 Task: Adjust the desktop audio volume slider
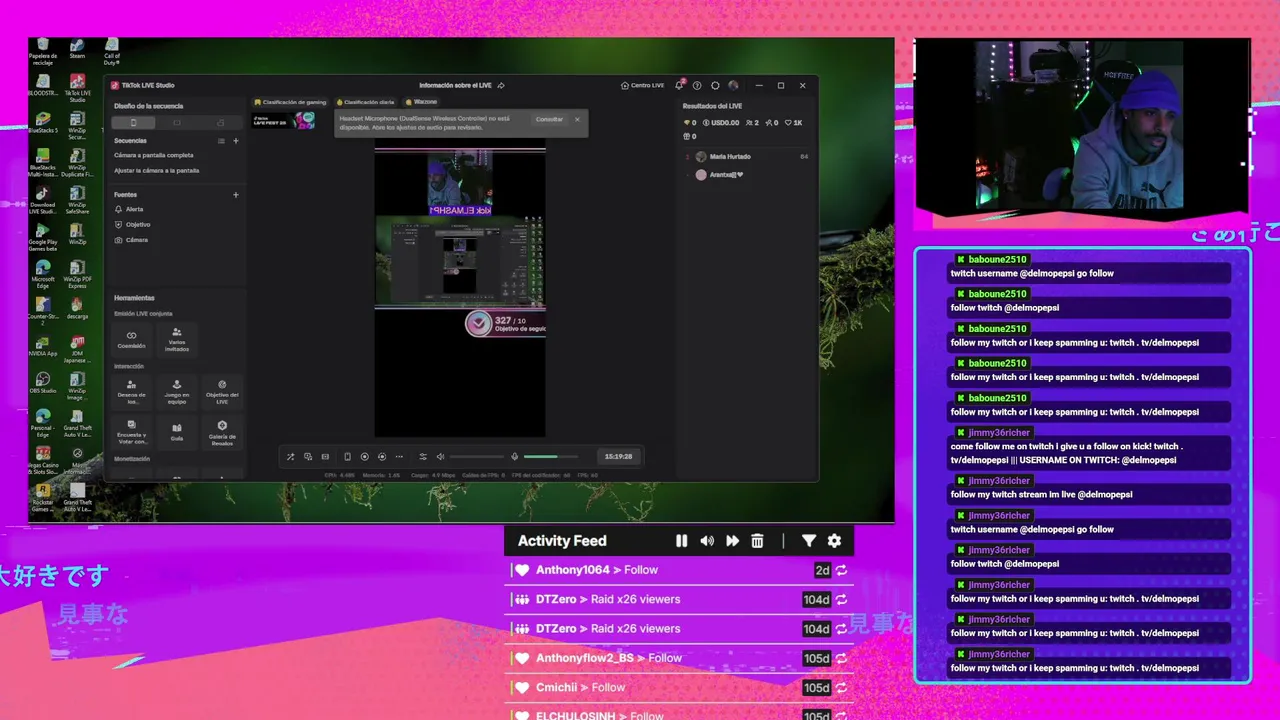coord(476,457)
